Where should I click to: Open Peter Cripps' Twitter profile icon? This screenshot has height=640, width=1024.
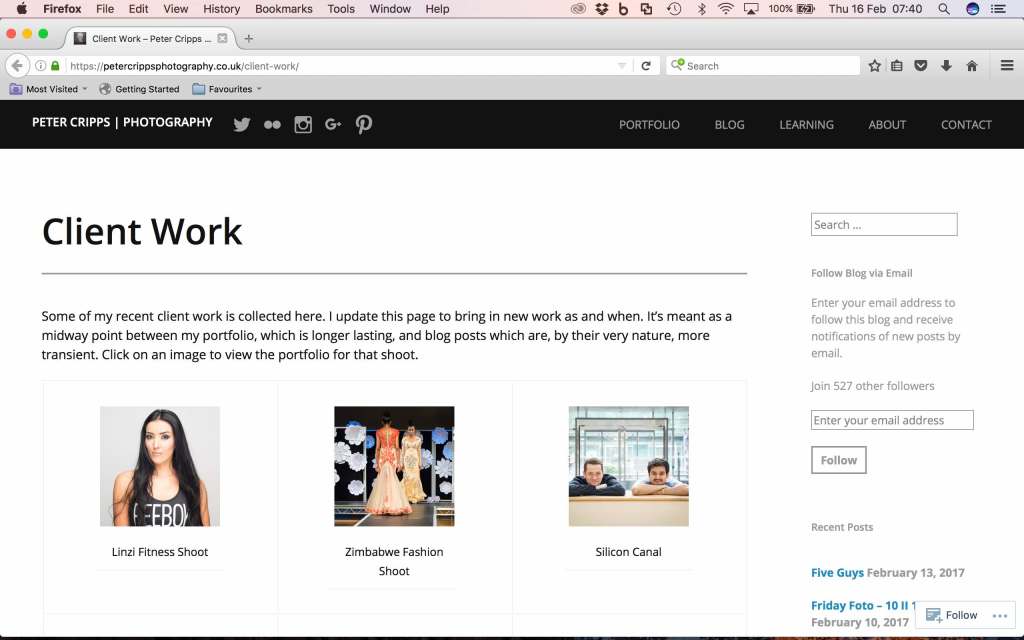coord(241,124)
